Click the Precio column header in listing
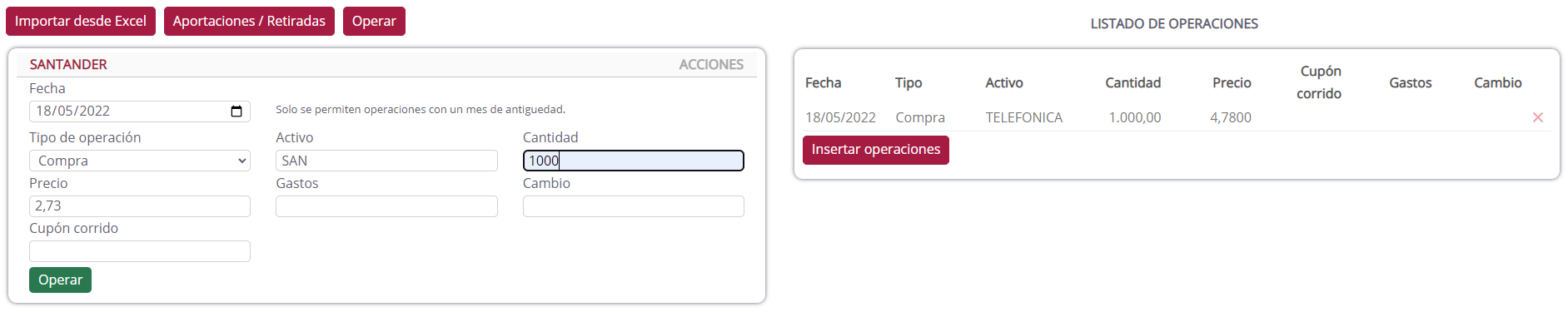The height and width of the screenshot is (312, 1568). tap(1232, 82)
